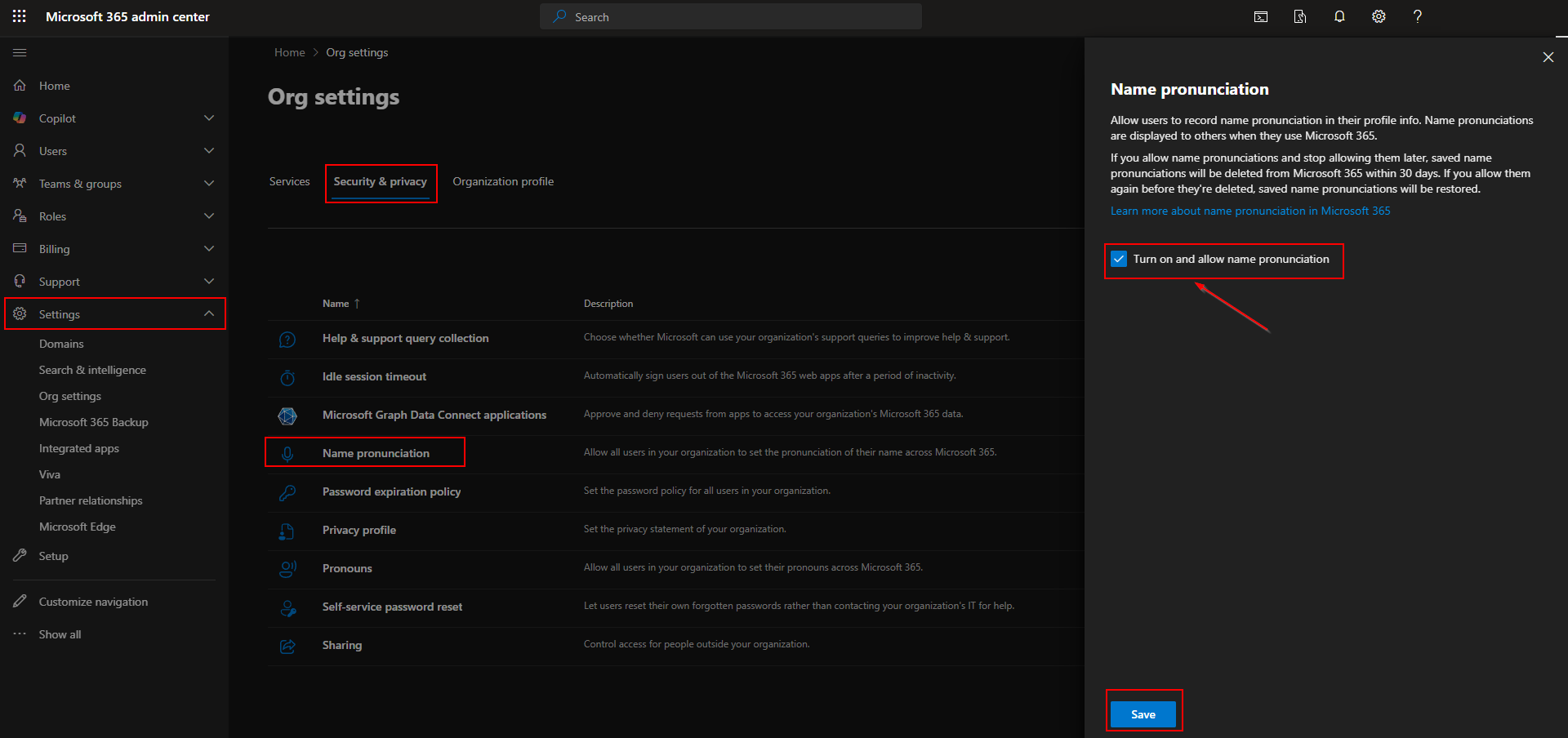The width and height of the screenshot is (1568, 738).
Task: Expand the Support chevron
Action: tap(209, 282)
